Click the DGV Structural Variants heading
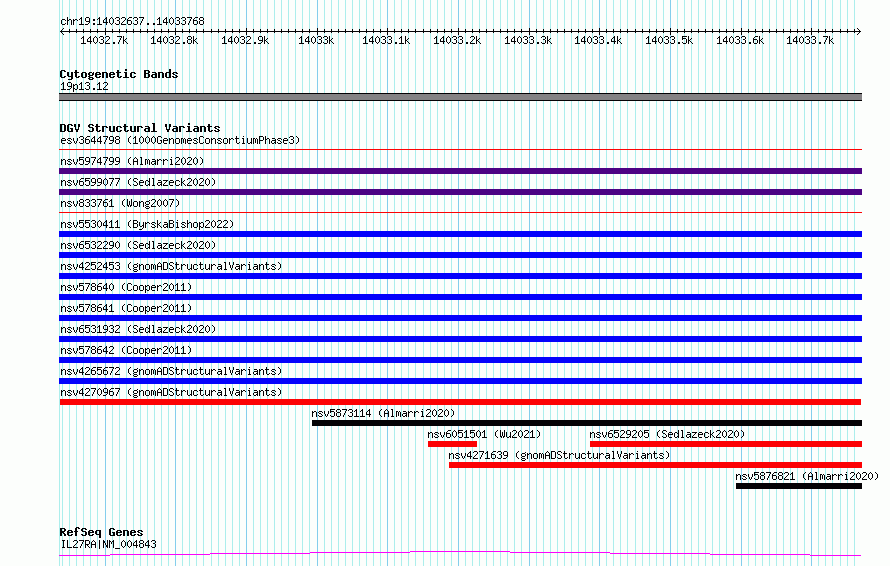Image resolution: width=890 pixels, height=566 pixels. click(x=140, y=128)
